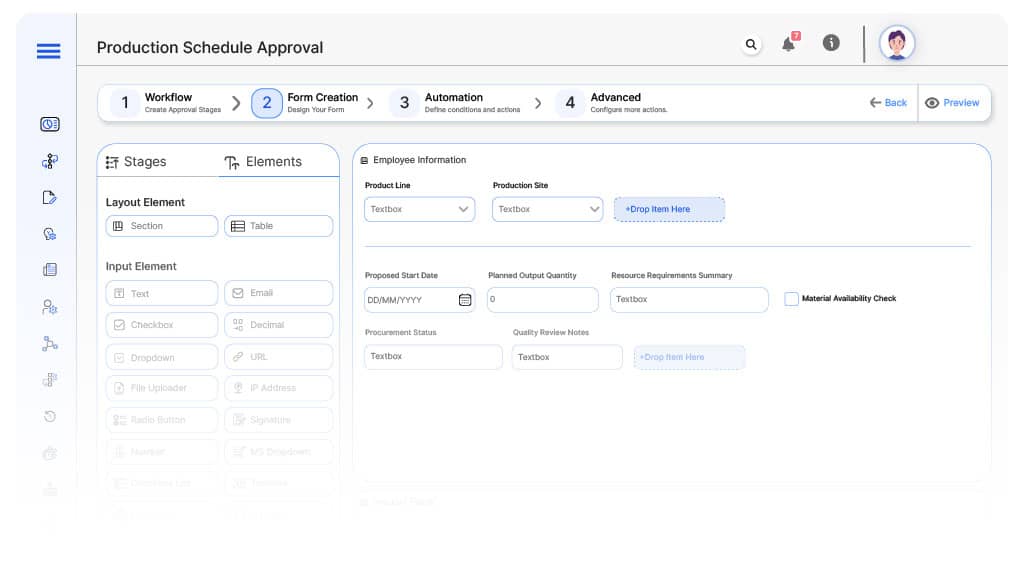Select the Signature element
Screen dimensions: 1024x576
[279, 420]
